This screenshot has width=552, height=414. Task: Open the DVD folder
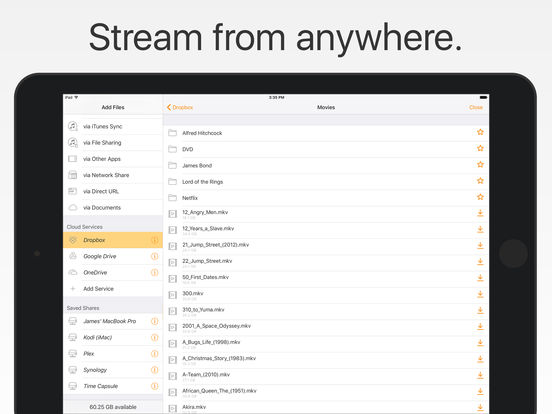click(x=326, y=149)
